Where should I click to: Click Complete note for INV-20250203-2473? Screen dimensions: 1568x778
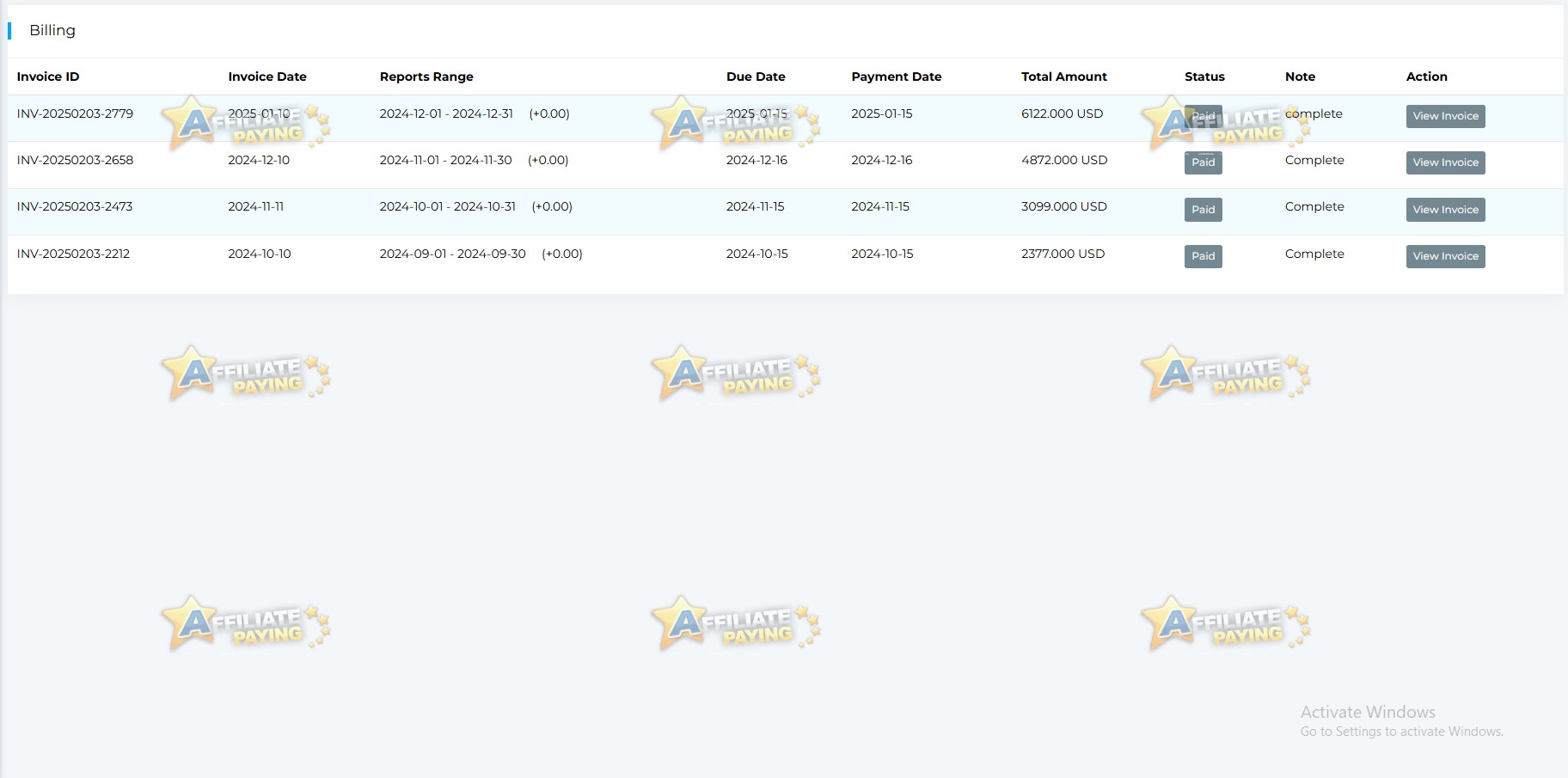point(1314,206)
